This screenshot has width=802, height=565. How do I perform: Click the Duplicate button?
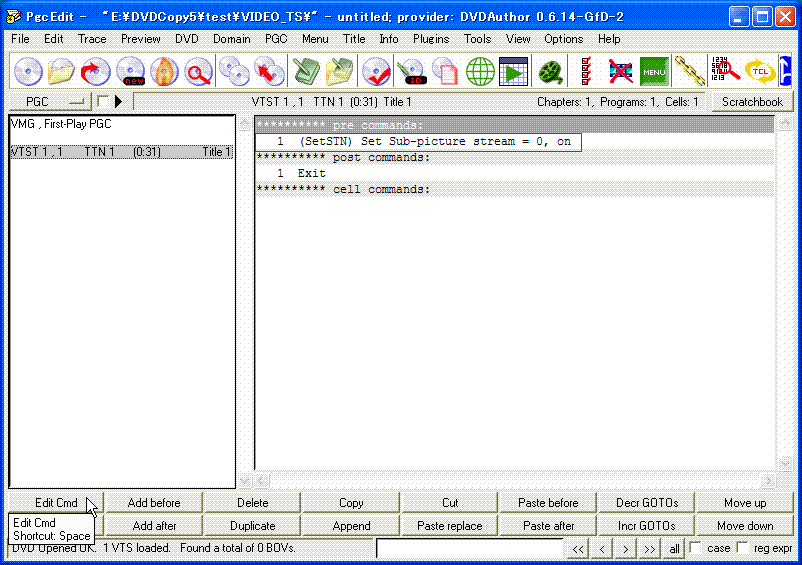253,526
